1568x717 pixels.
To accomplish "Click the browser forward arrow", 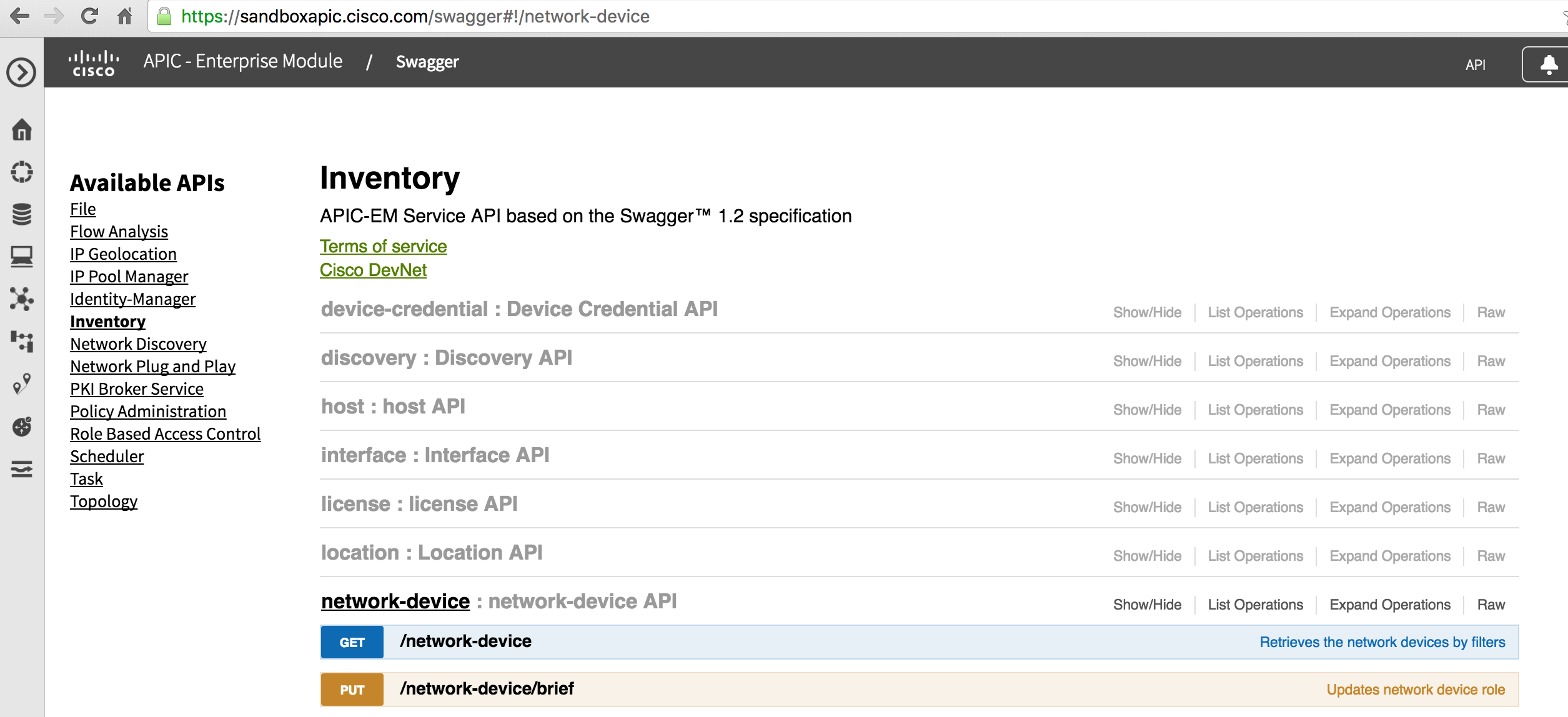I will (x=54, y=16).
